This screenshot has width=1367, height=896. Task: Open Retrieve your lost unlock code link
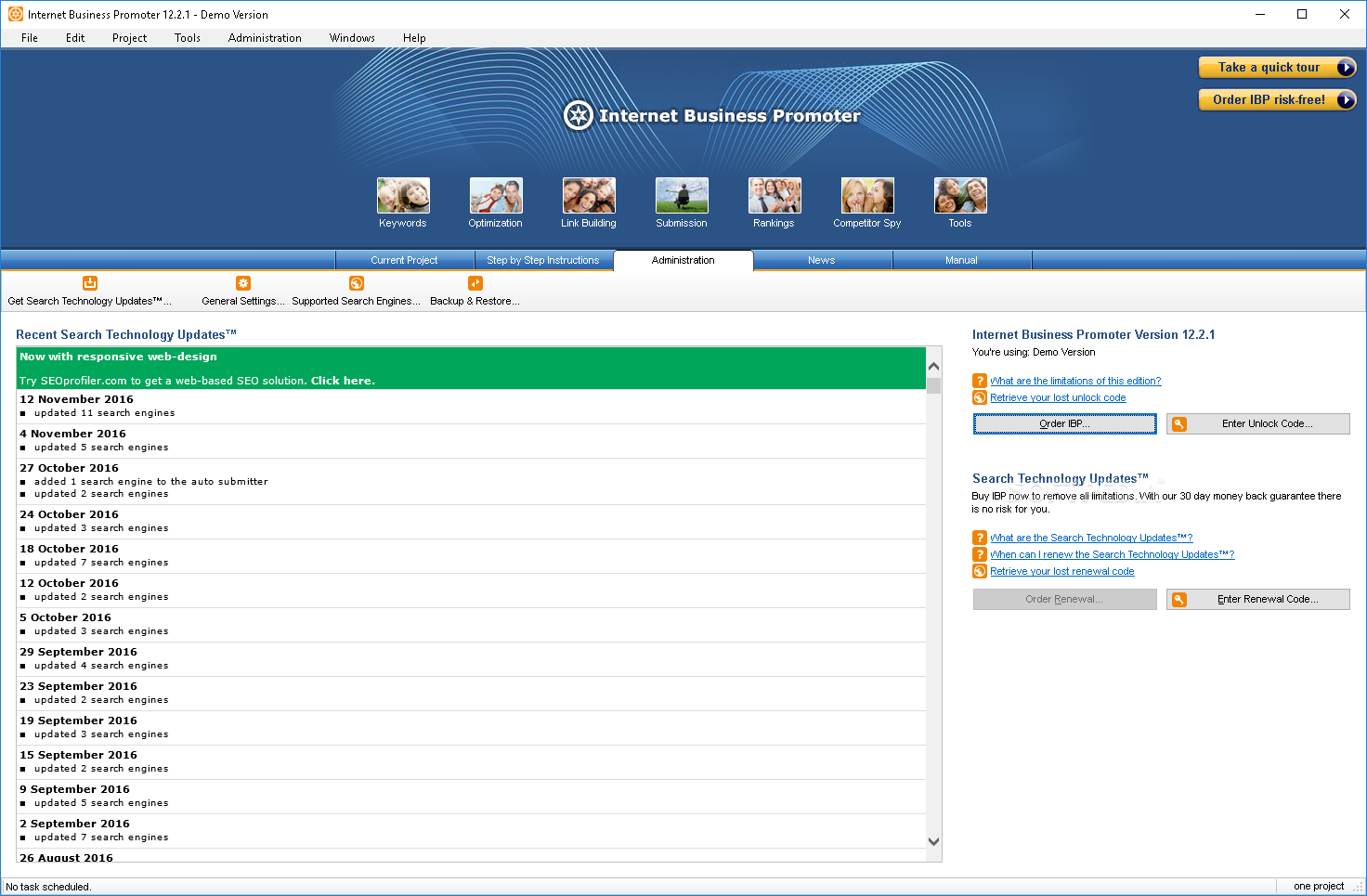tap(1058, 397)
